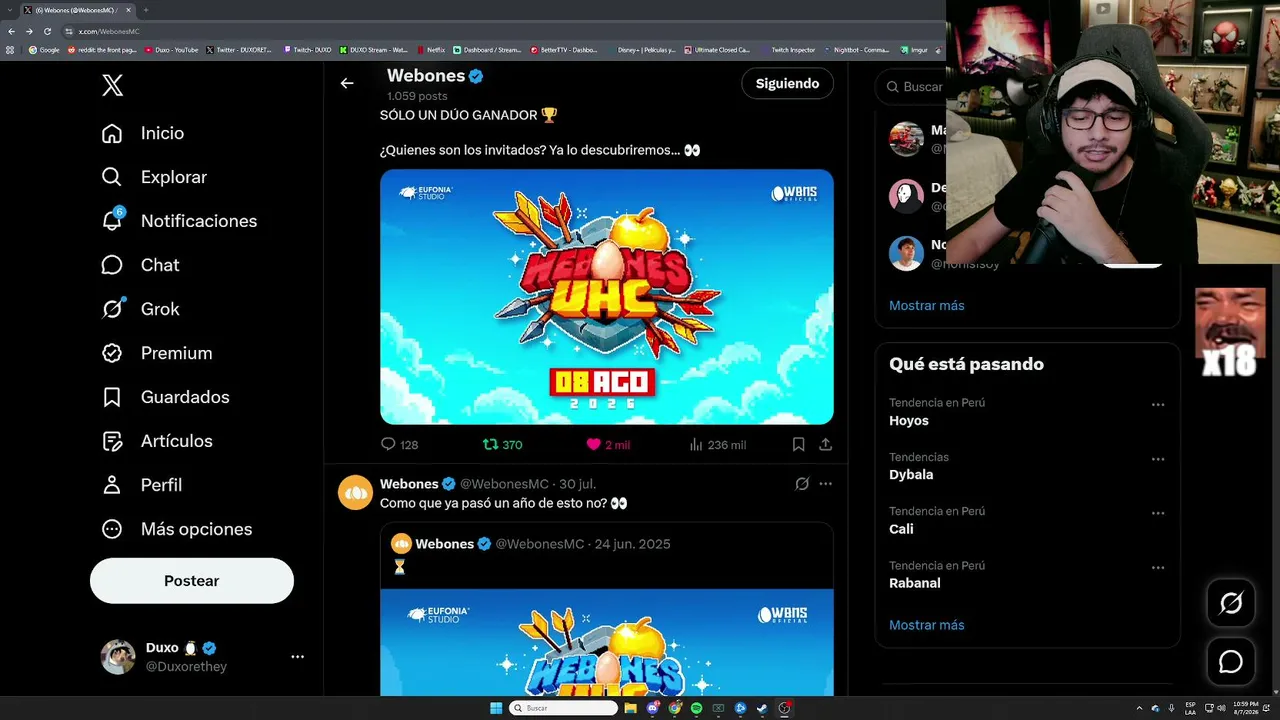Image resolution: width=1280 pixels, height=720 pixels.
Task: Open the Notificaciones bell icon
Action: click(x=112, y=221)
